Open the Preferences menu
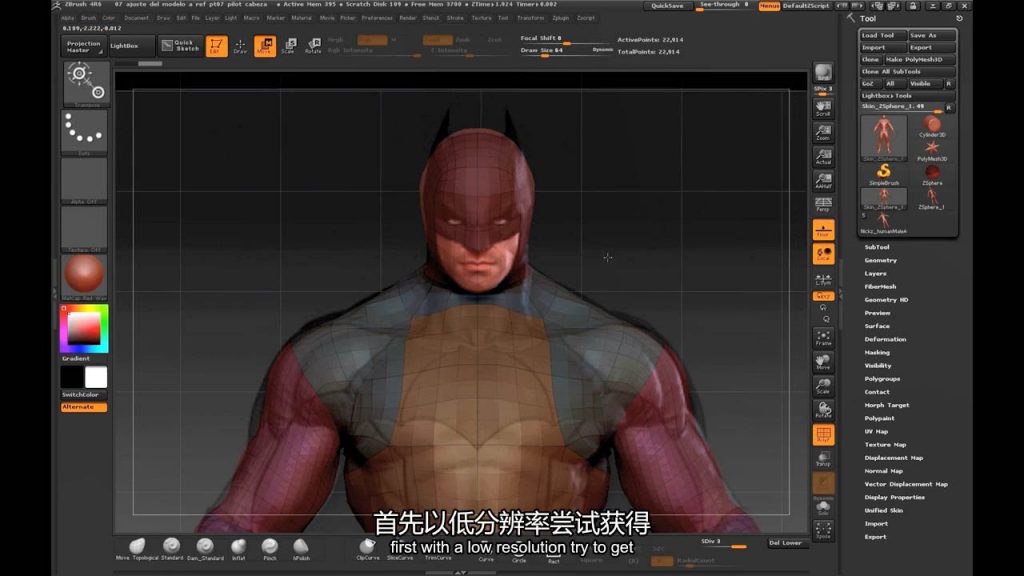This screenshot has height=576, width=1024. [377, 18]
